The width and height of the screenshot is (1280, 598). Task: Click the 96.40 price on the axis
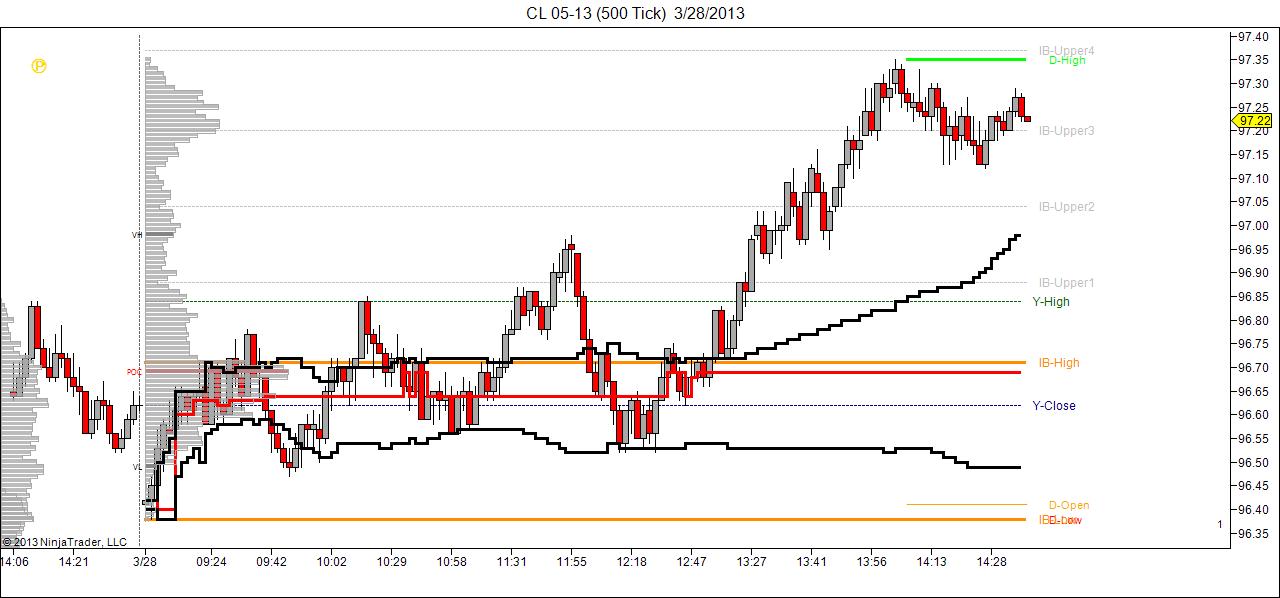[x=1252, y=509]
